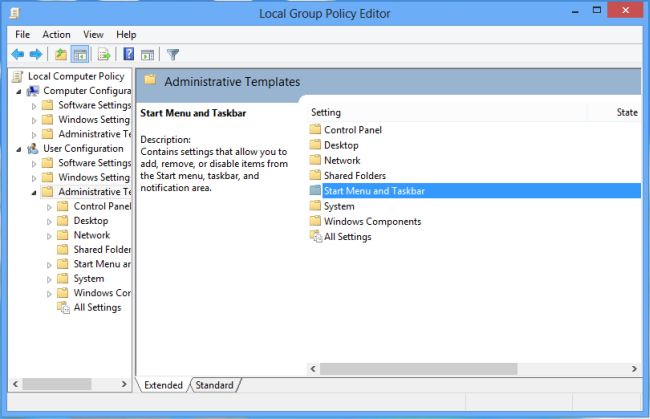The image size is (650, 419).
Task: Click tree pane scroll right arrow
Action: coord(124,384)
